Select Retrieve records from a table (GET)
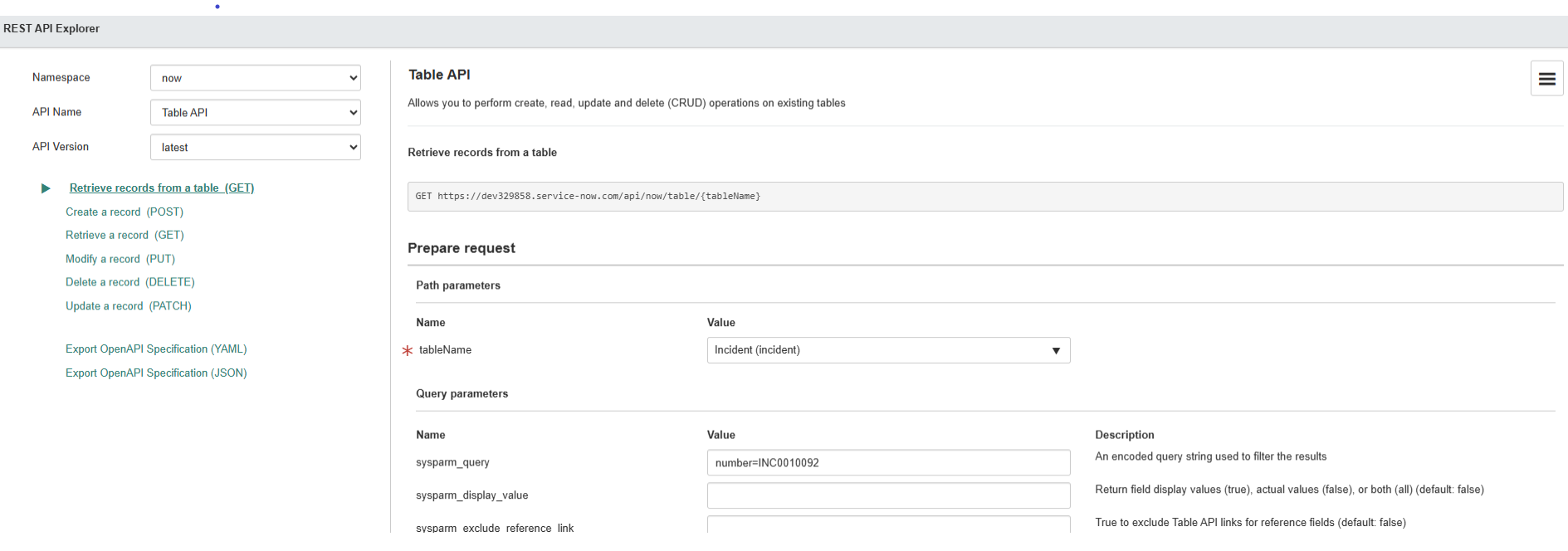Image resolution: width=1568 pixels, height=551 pixels. (162, 188)
